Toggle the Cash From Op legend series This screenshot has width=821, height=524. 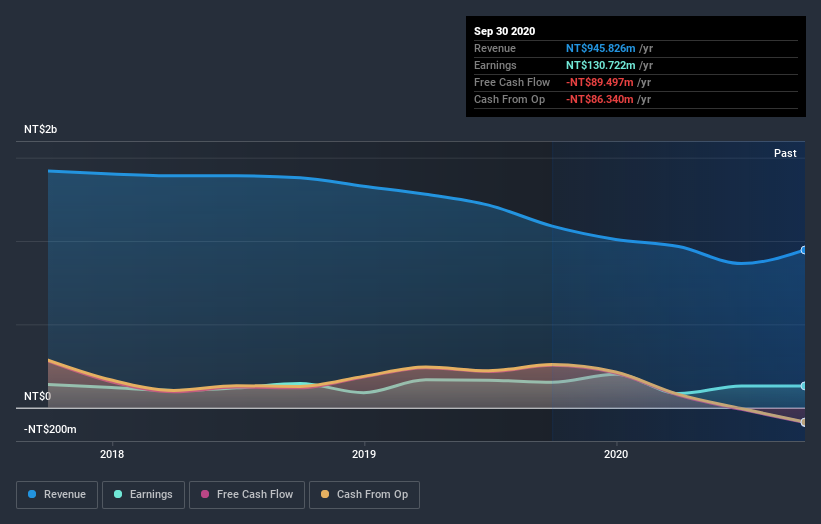(x=364, y=495)
